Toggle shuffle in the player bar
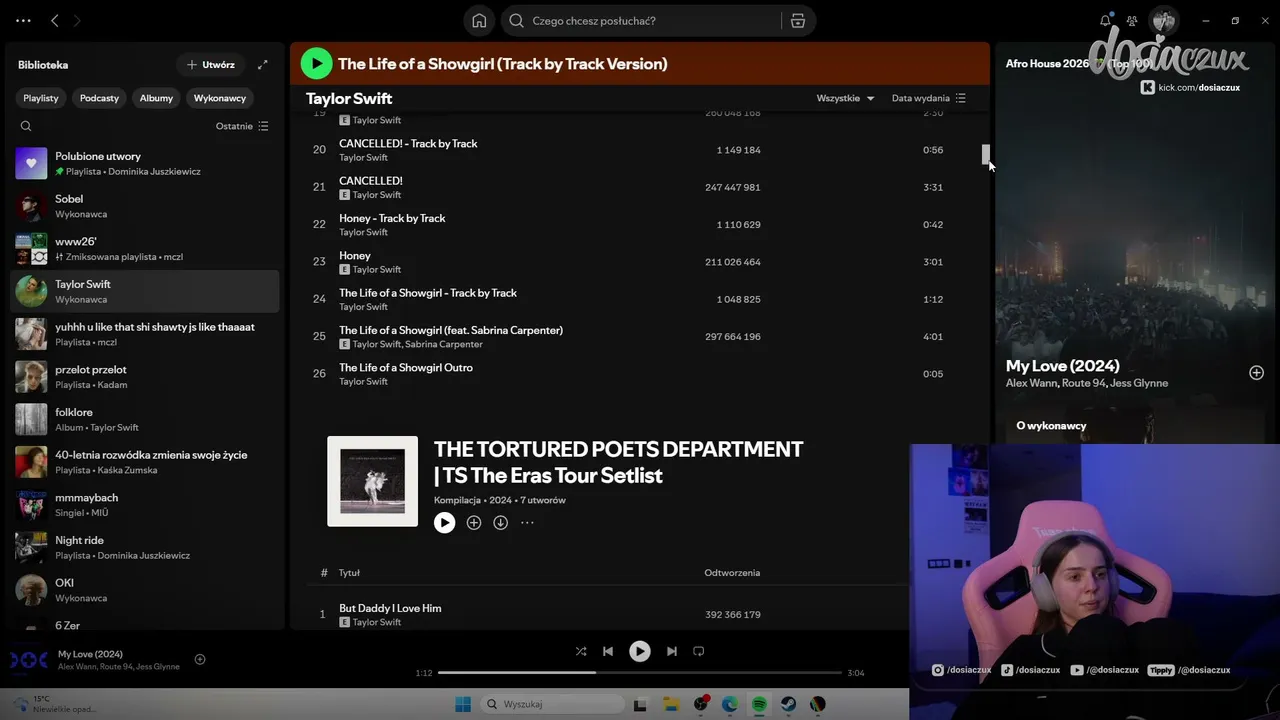 pos(581,651)
